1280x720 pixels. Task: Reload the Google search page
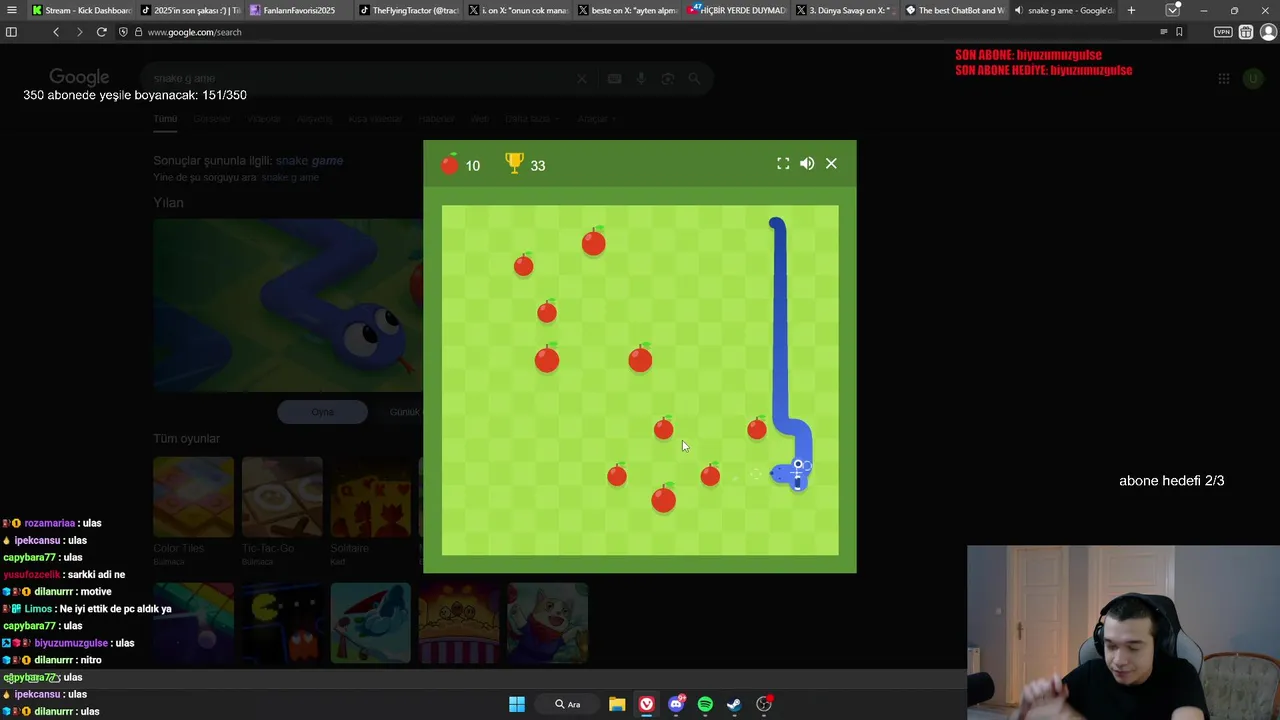[x=101, y=32]
